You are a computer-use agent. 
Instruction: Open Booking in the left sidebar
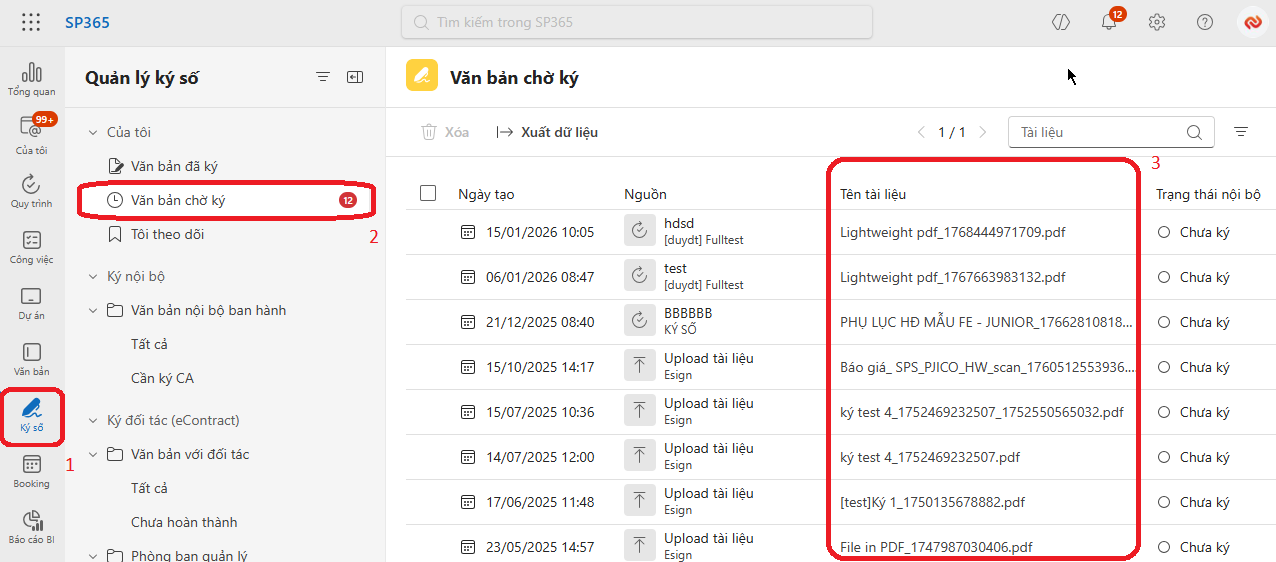tap(31, 472)
